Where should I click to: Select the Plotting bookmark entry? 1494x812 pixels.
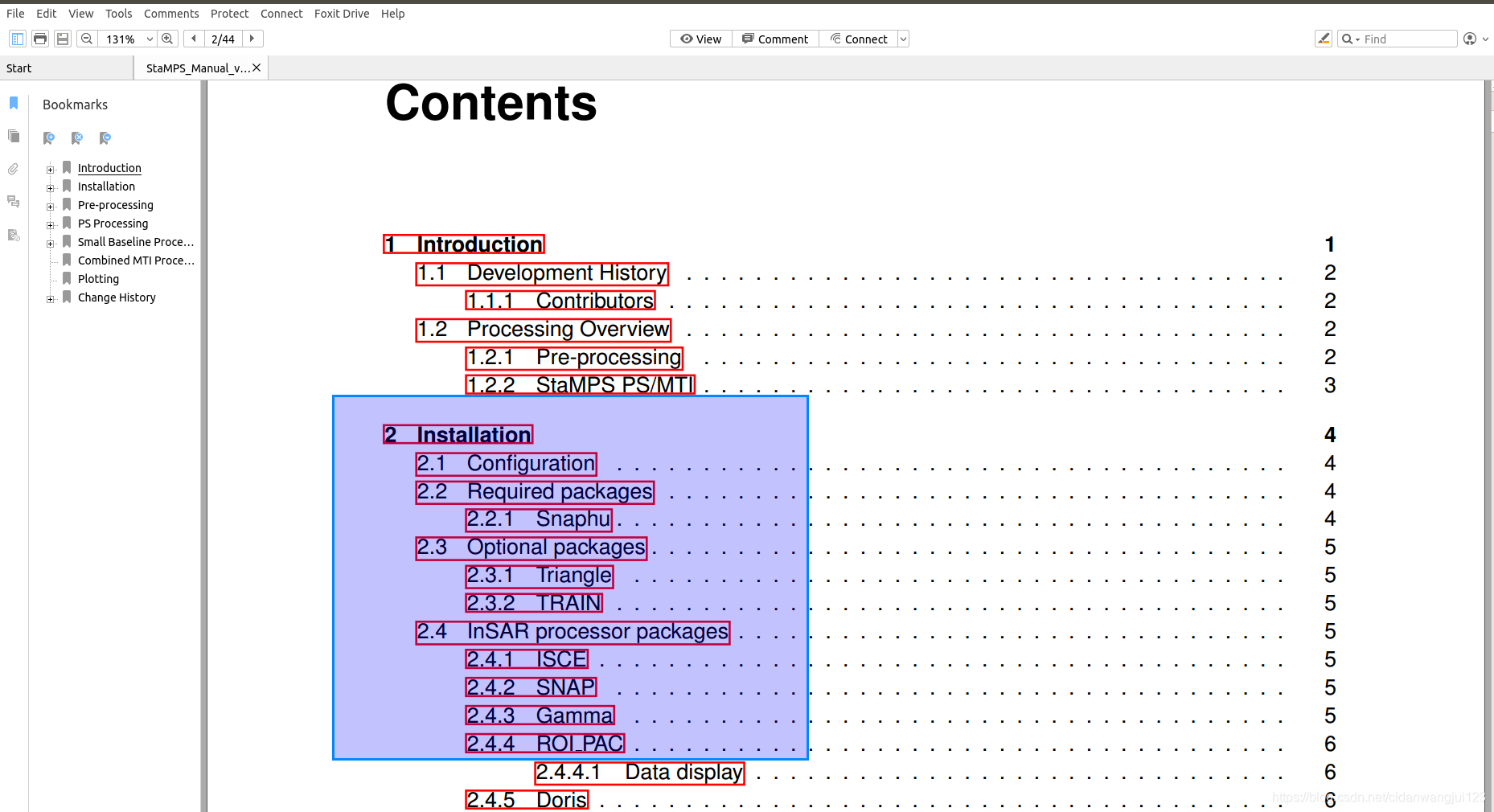pyautogui.click(x=98, y=279)
